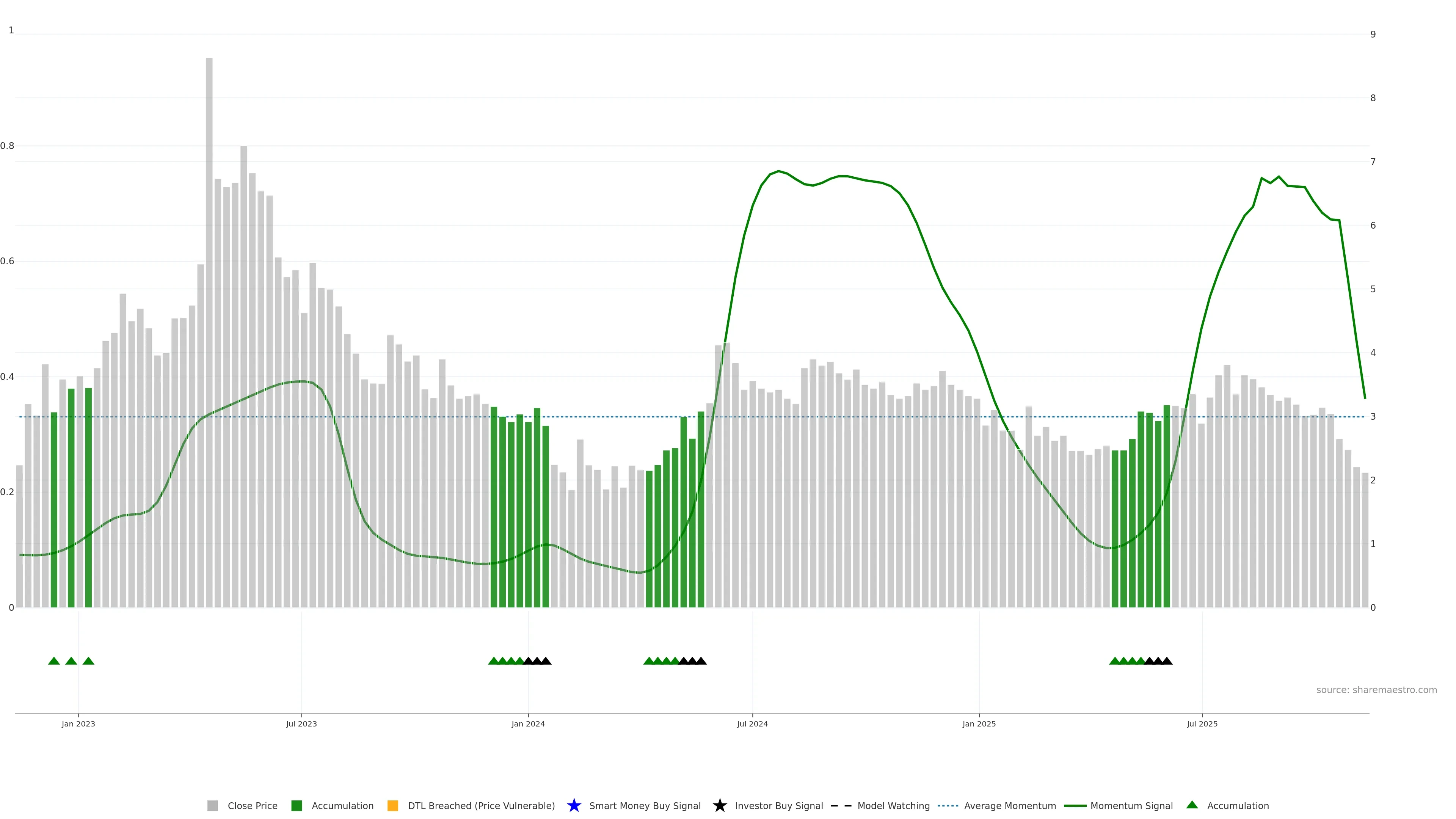
Task: Click the green Accumulation triangle legend icon
Action: pyautogui.click(x=1192, y=805)
